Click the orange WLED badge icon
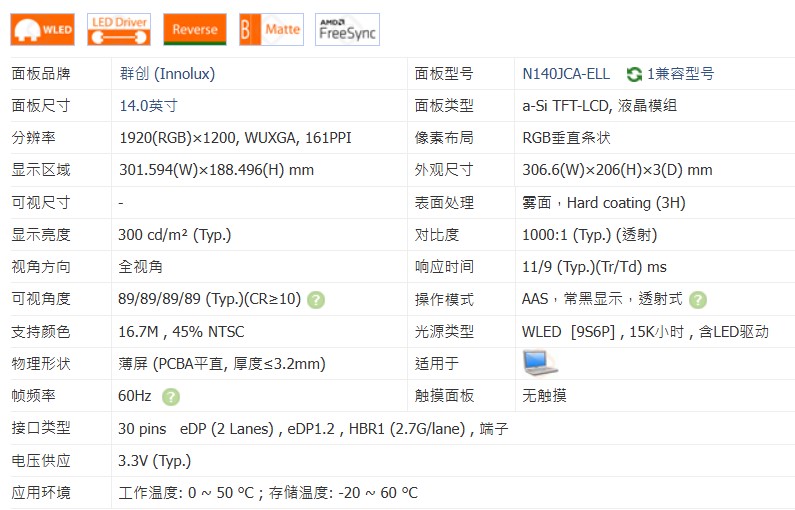 tap(43, 30)
